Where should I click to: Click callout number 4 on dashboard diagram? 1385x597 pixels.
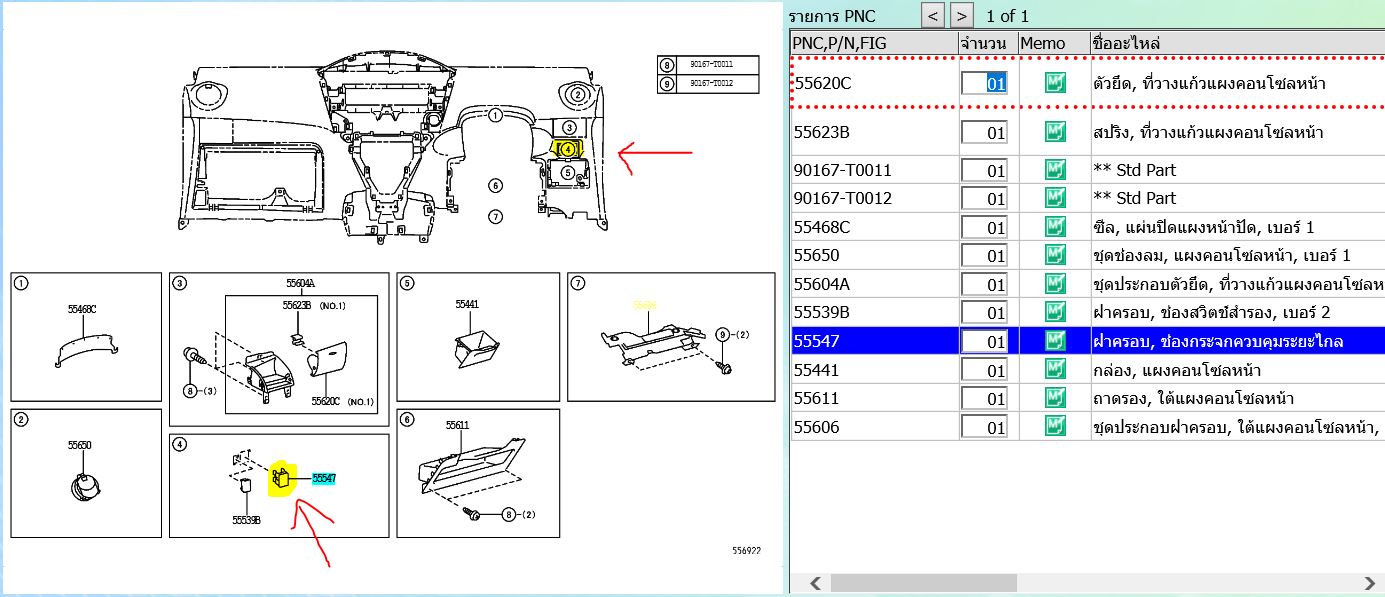tap(568, 149)
